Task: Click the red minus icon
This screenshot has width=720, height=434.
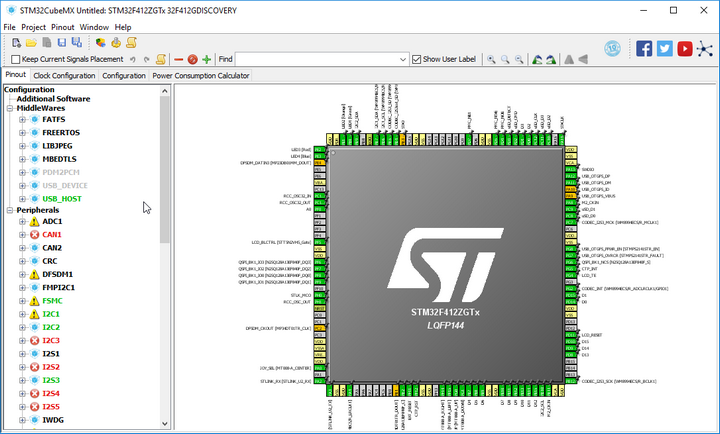Action: pos(179,59)
